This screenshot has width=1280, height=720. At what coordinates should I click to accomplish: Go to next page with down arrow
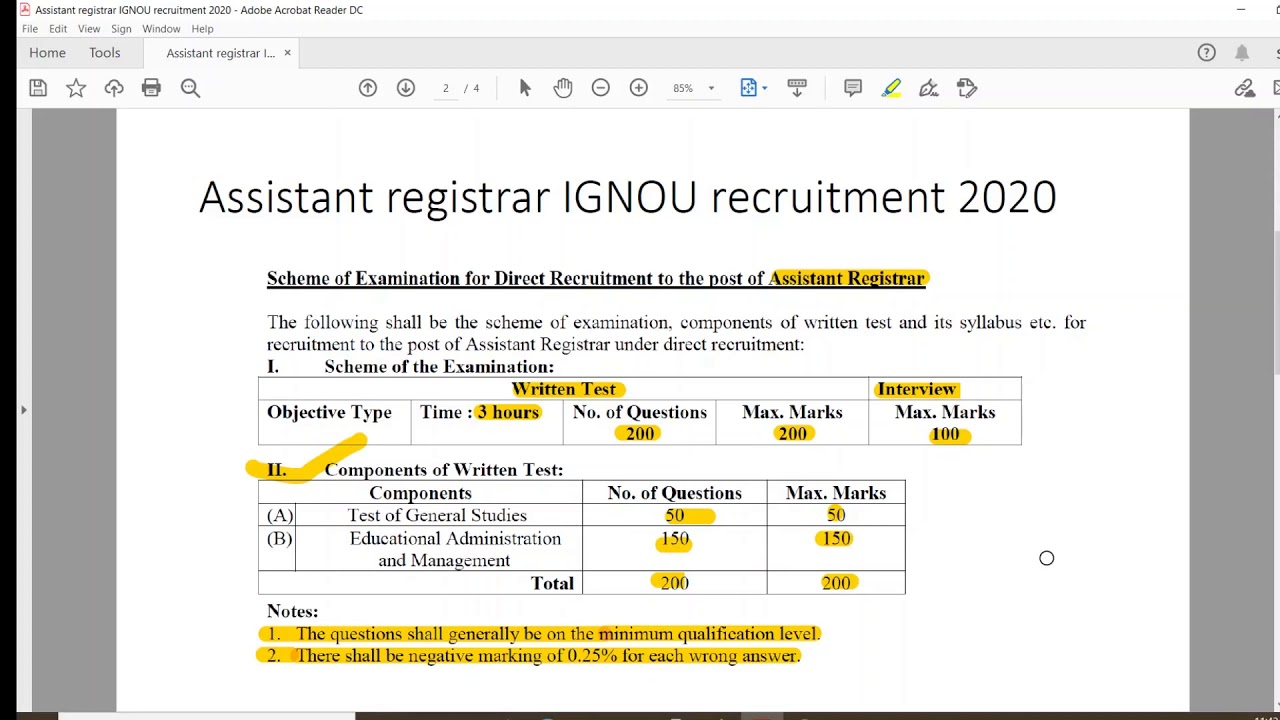pos(406,88)
